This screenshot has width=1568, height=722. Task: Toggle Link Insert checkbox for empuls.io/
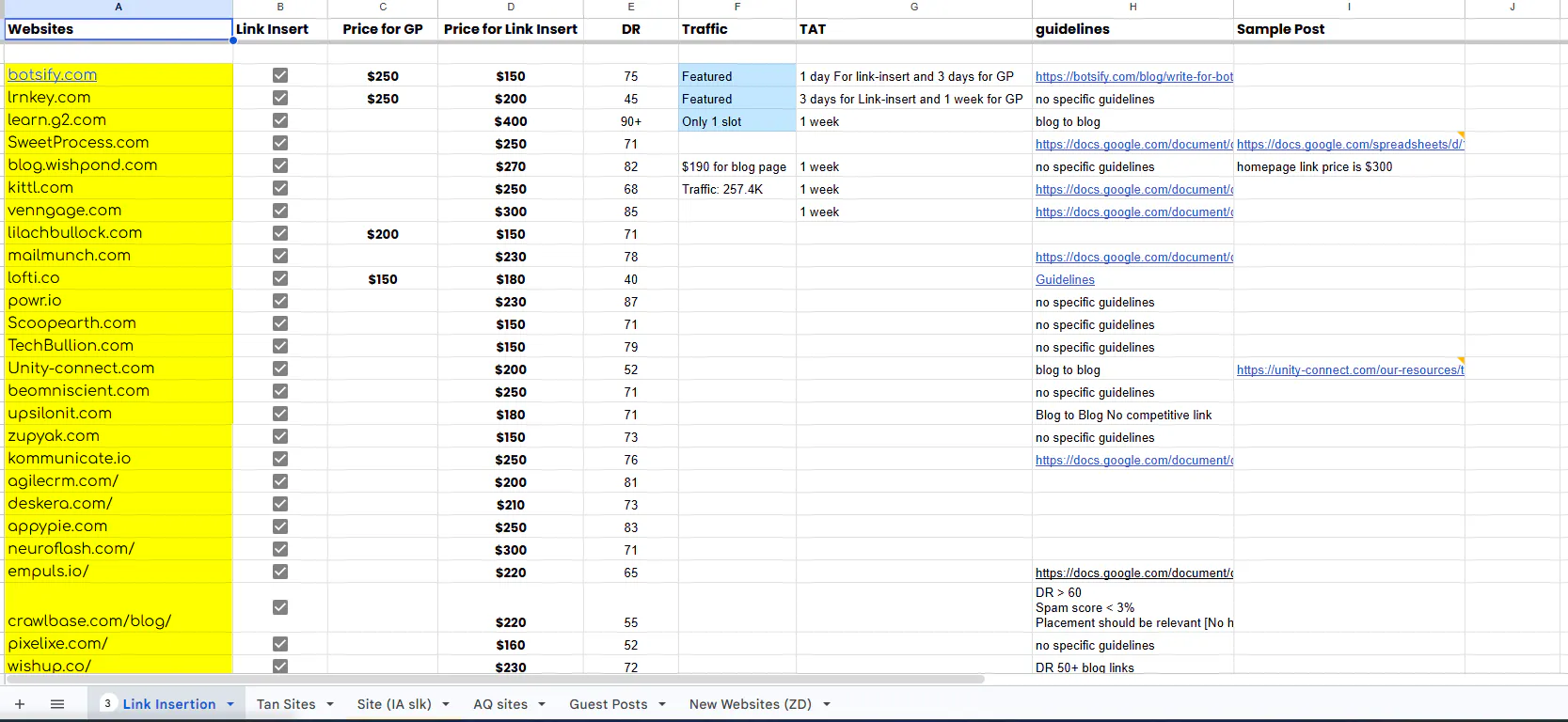pyautogui.click(x=280, y=572)
